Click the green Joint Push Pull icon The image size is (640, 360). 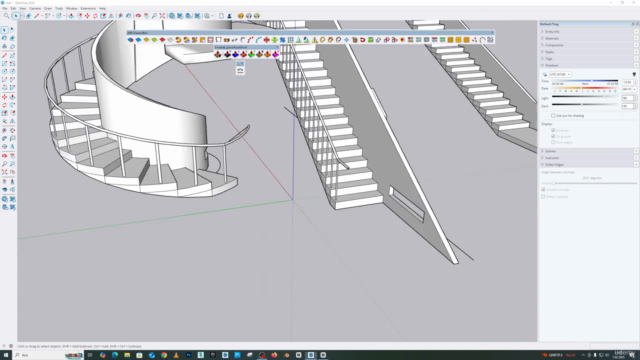click(251, 54)
